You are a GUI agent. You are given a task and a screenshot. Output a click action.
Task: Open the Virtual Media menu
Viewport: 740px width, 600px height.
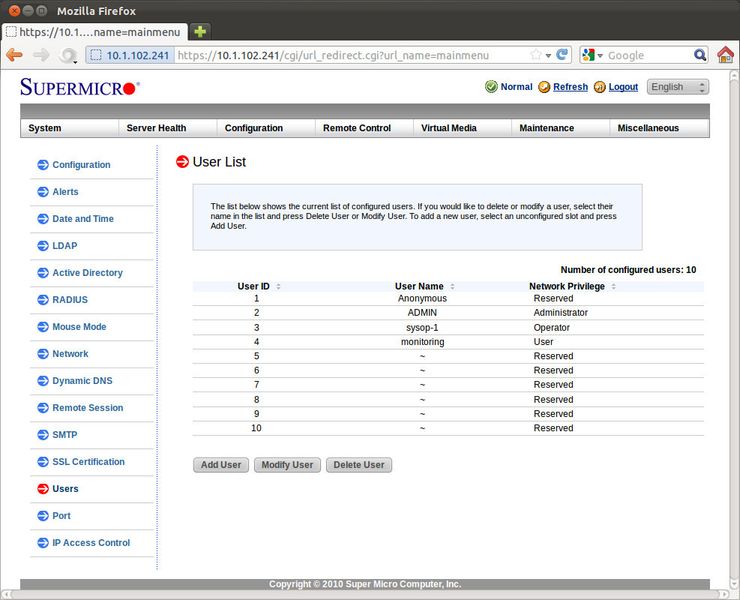(x=462, y=128)
